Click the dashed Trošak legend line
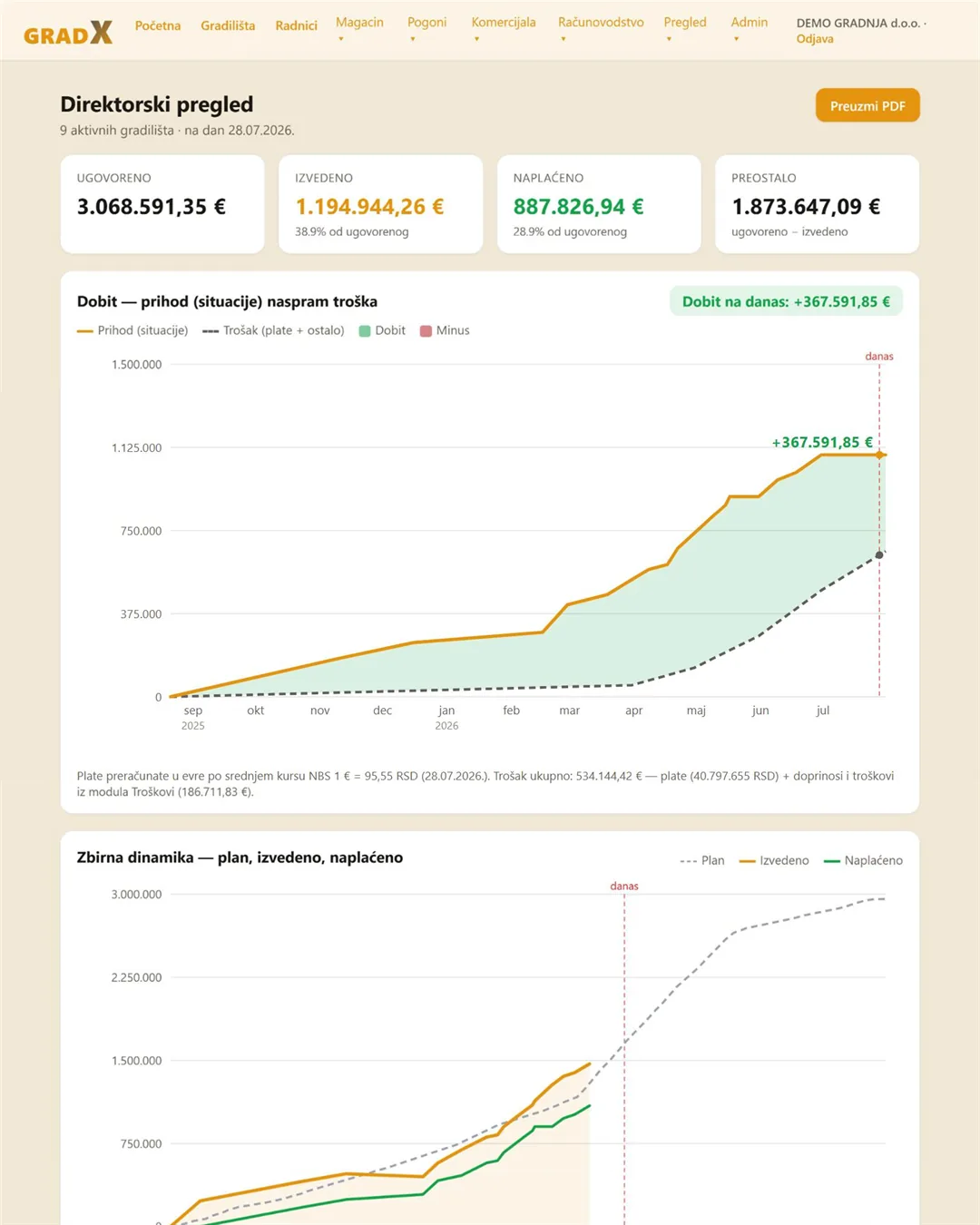Image resolution: width=980 pixels, height=1225 pixels. click(211, 331)
